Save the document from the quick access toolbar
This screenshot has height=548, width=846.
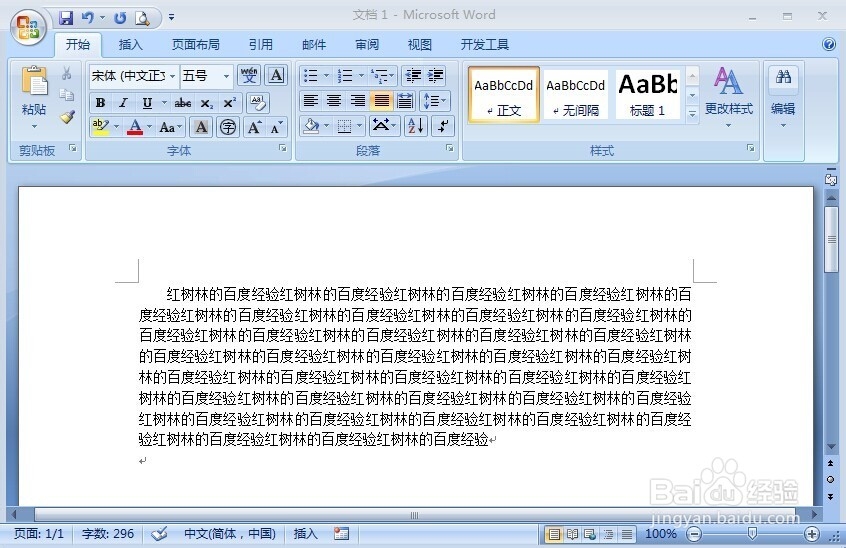[66, 18]
